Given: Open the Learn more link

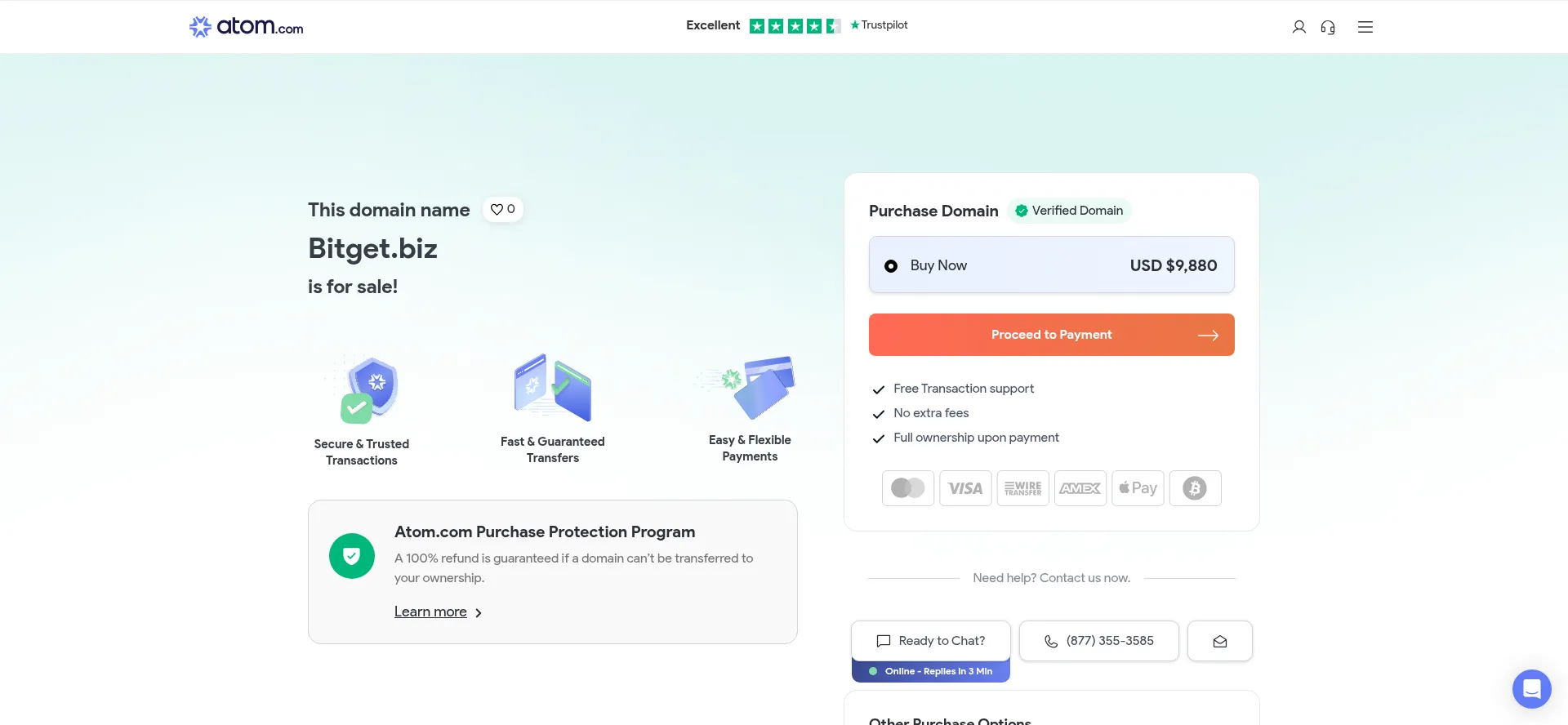Looking at the screenshot, I should click(x=430, y=612).
